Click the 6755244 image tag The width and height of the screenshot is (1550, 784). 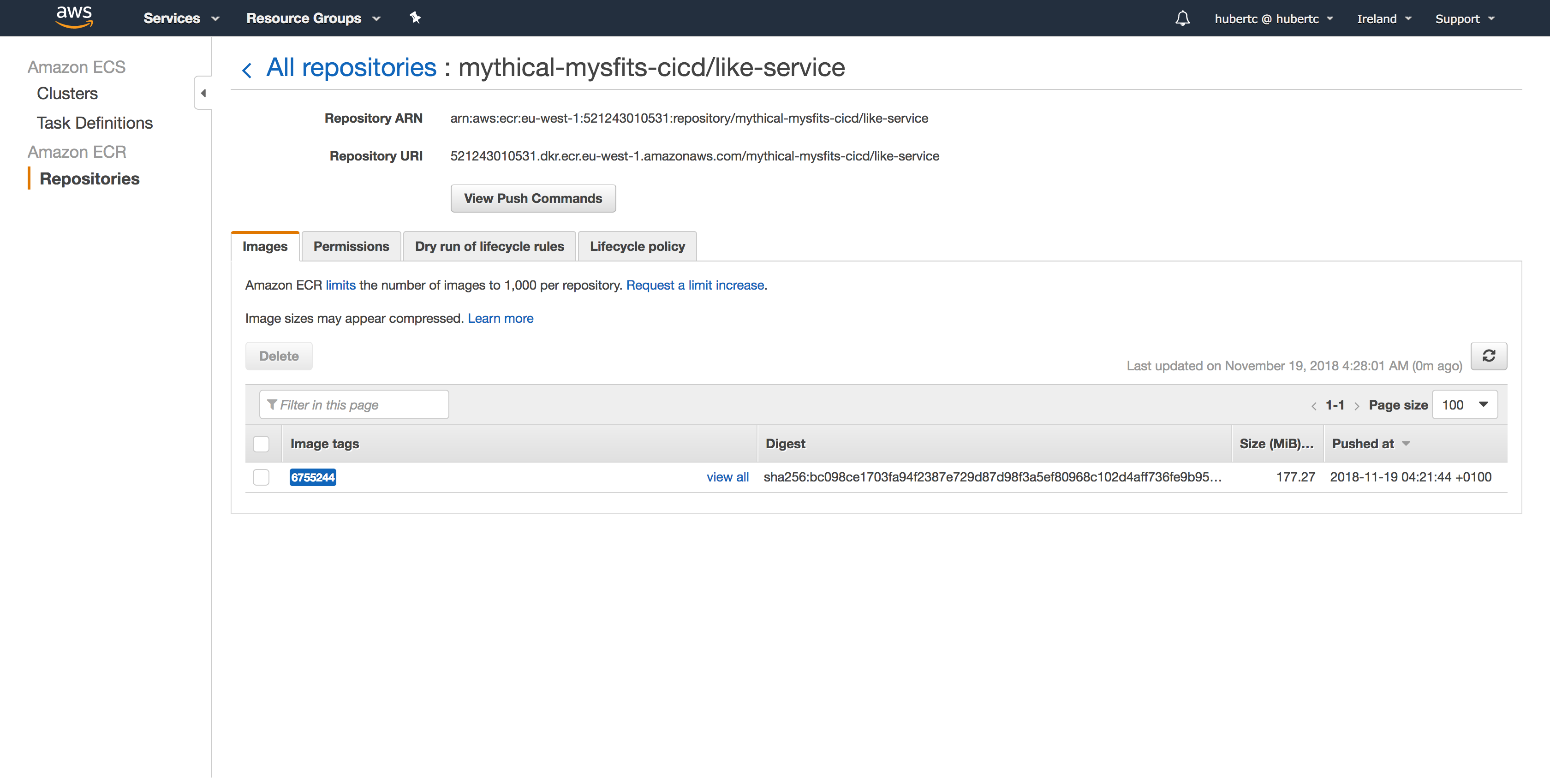click(x=313, y=477)
